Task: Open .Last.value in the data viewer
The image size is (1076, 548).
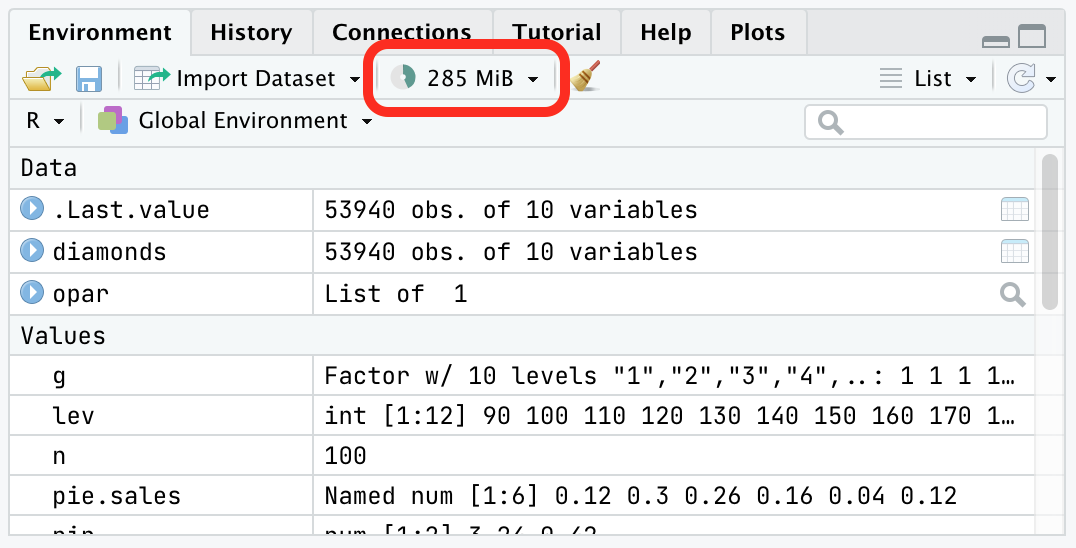Action: 1014,209
